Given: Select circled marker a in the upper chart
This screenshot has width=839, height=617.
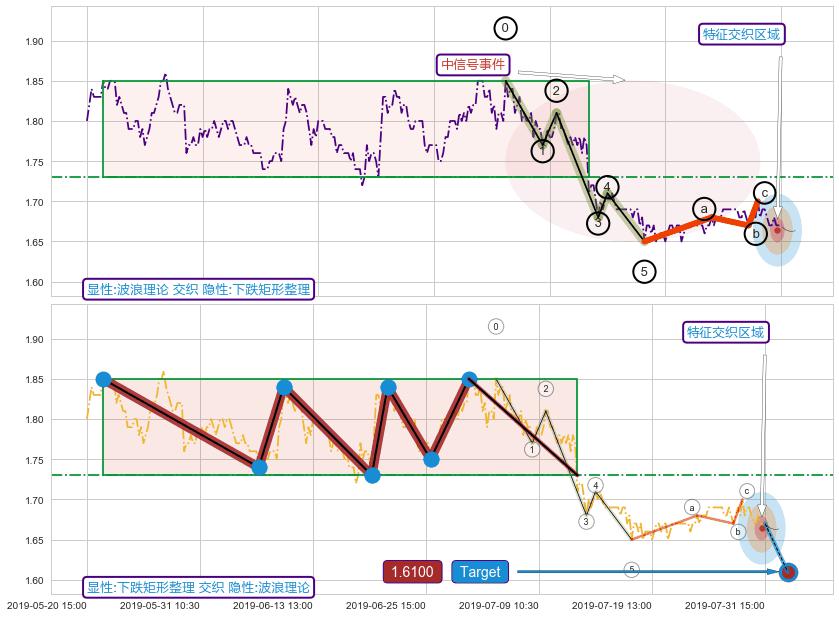Looking at the screenshot, I should click(705, 209).
